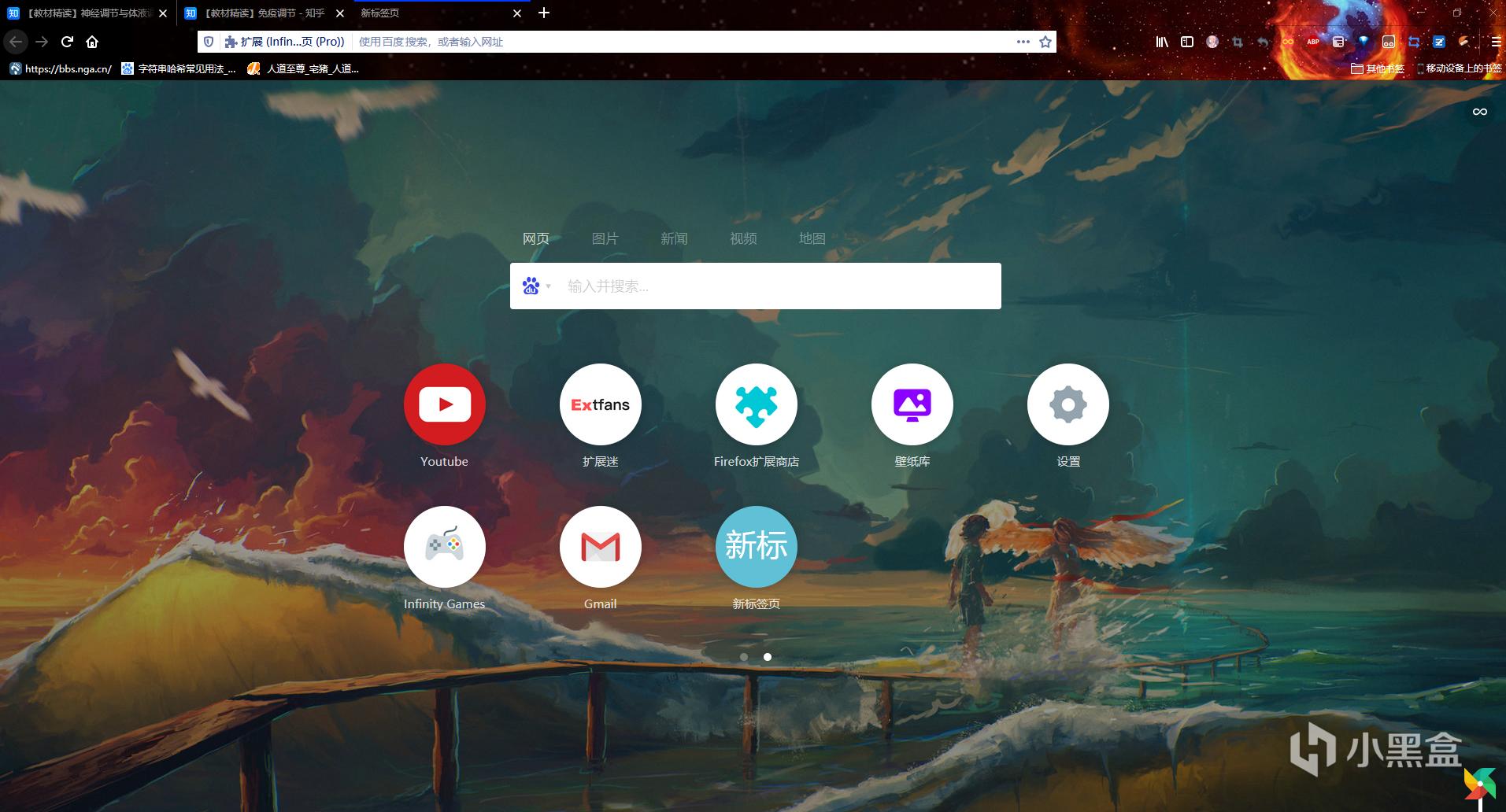Viewport: 1506px width, 812px height.
Task: Go to the Firefox home page
Action: 92,42
